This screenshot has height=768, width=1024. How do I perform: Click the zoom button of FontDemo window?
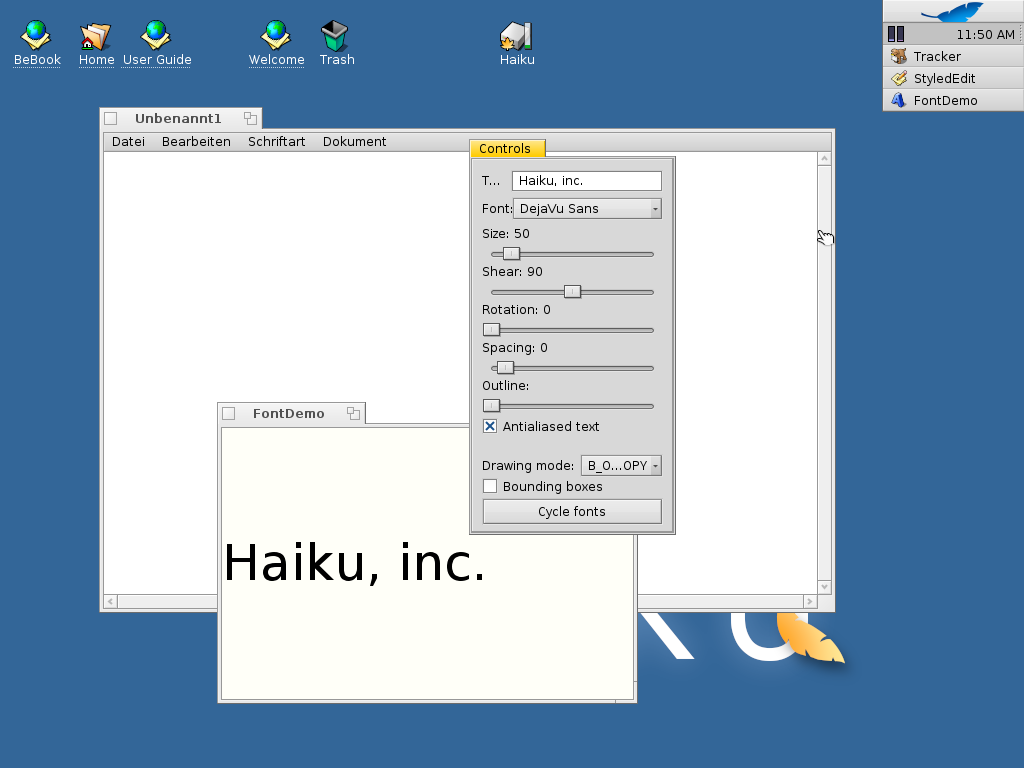pos(353,413)
